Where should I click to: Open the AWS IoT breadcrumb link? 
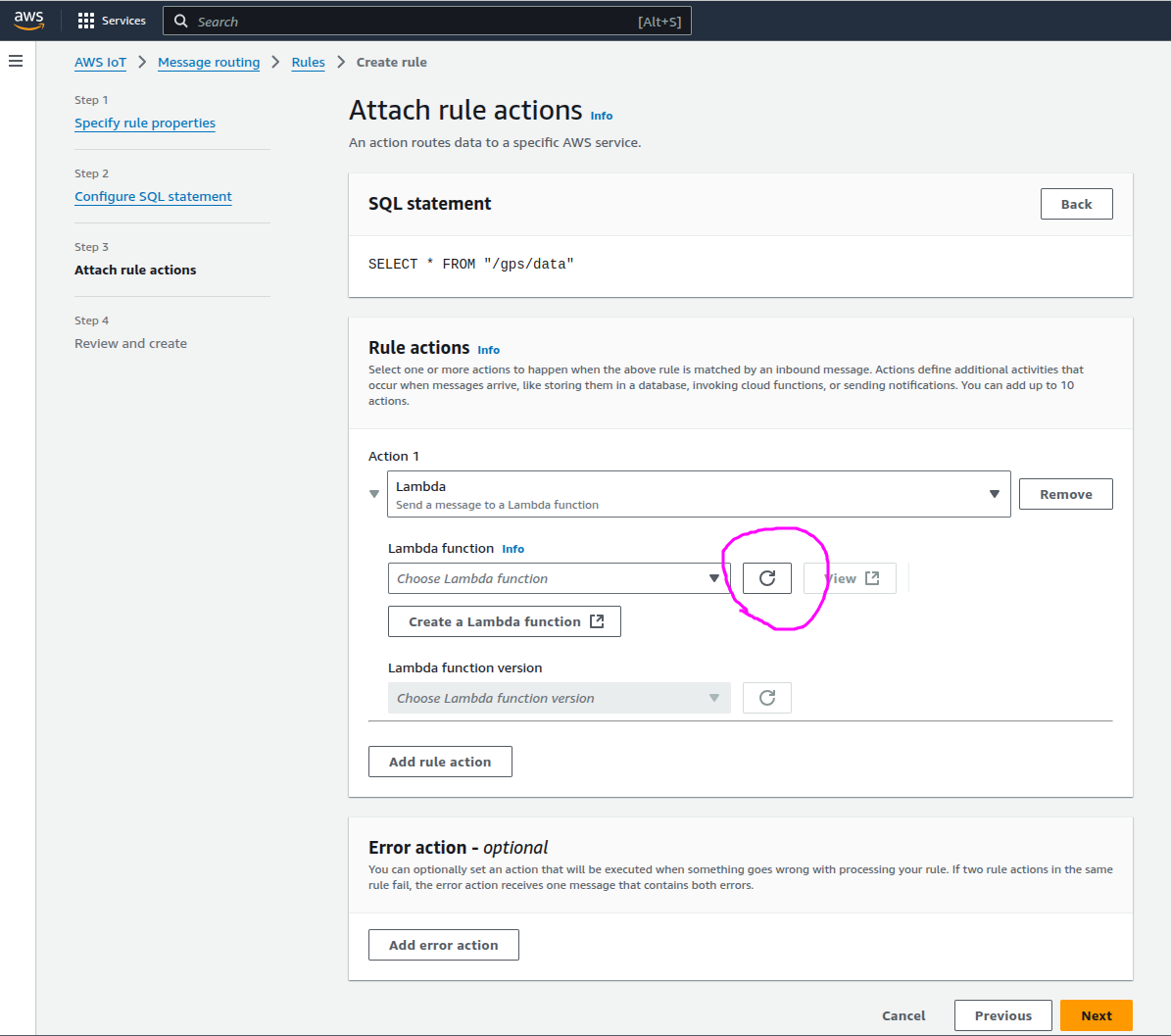[100, 62]
